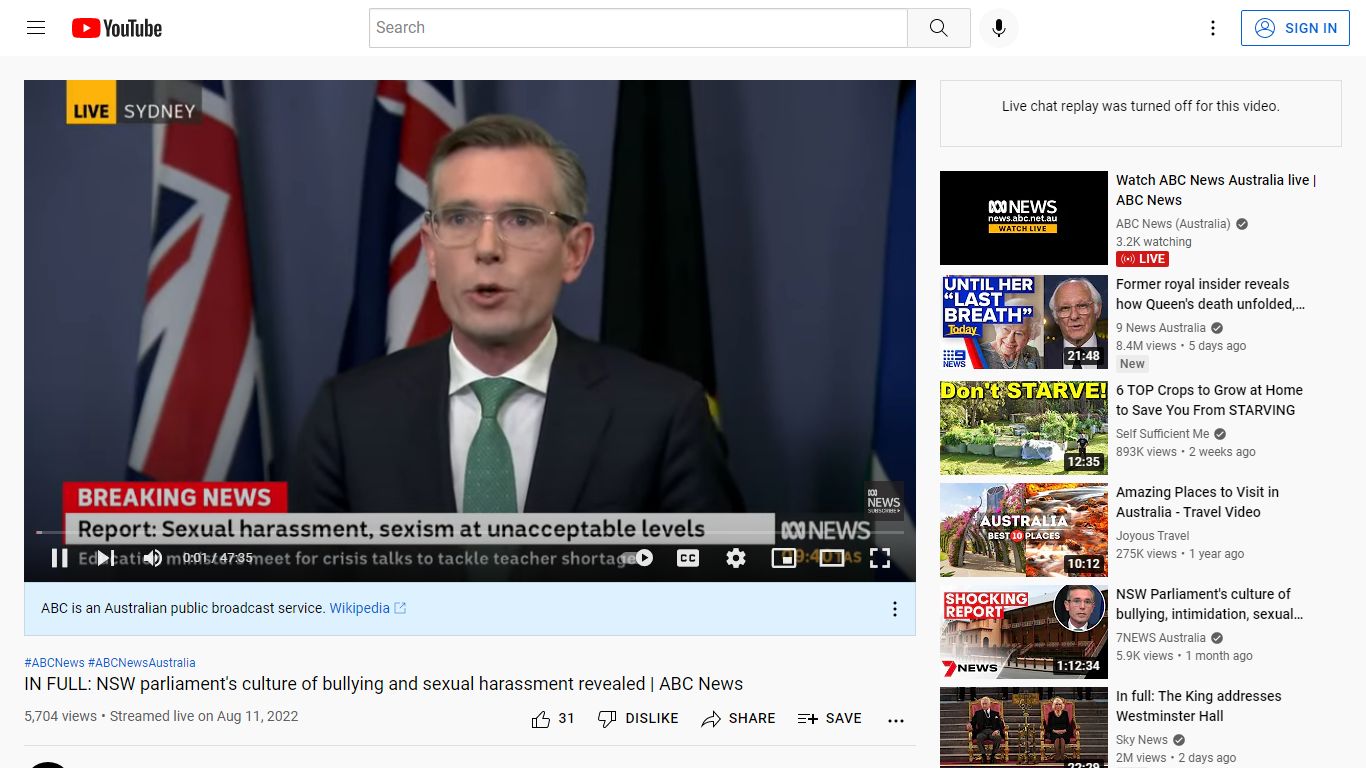The height and width of the screenshot is (768, 1366).
Task: Open the #ABCNews hashtag
Action: pyautogui.click(x=54, y=663)
